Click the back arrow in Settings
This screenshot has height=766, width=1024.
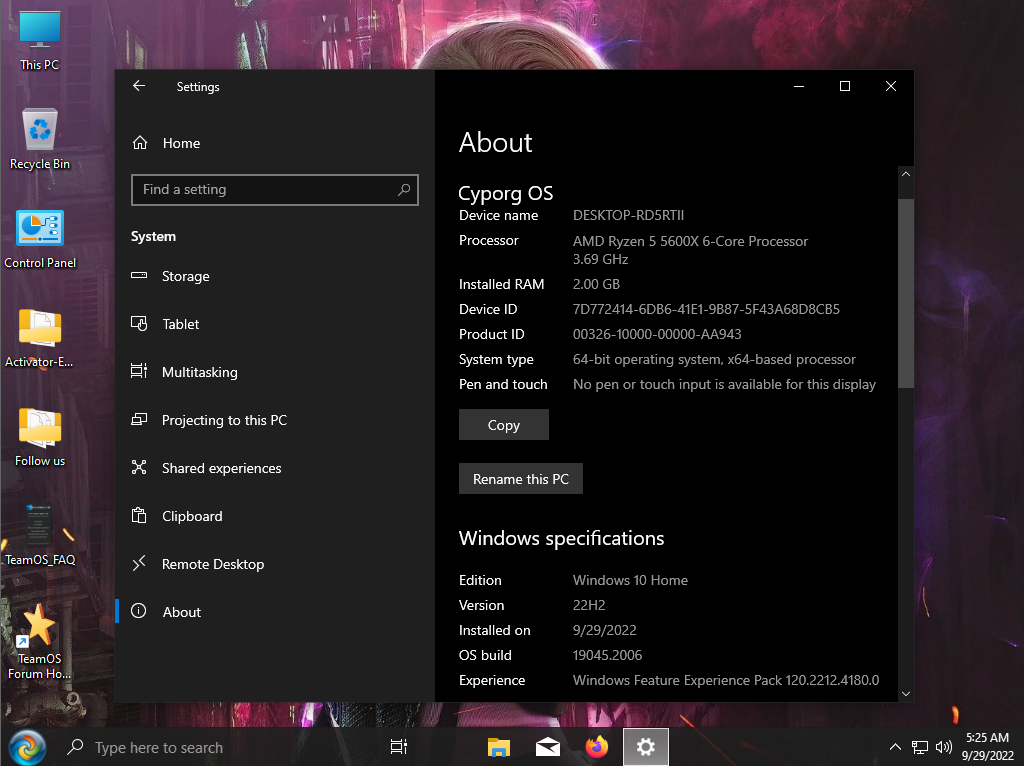139,86
